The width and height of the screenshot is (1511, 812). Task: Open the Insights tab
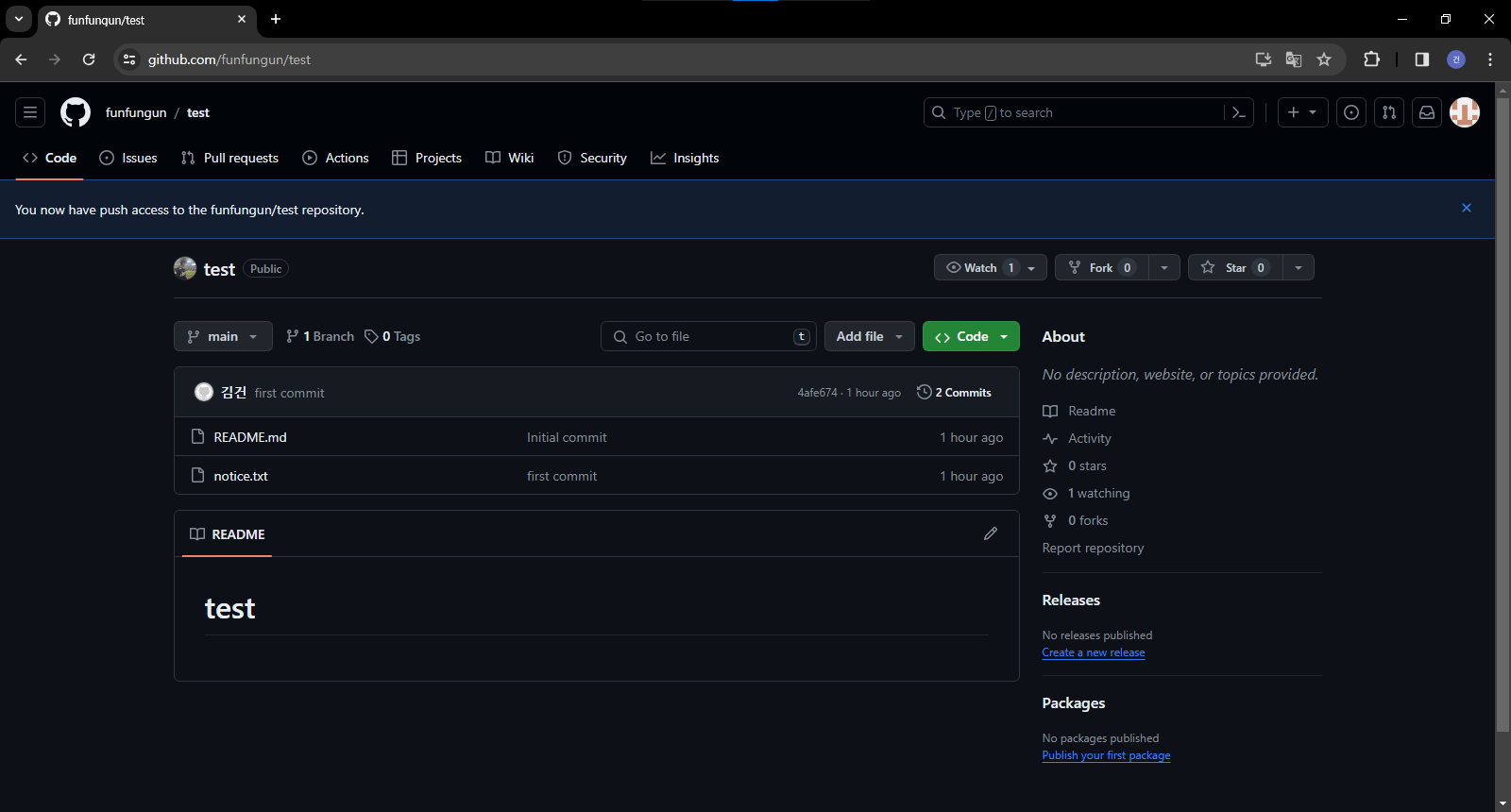[685, 158]
